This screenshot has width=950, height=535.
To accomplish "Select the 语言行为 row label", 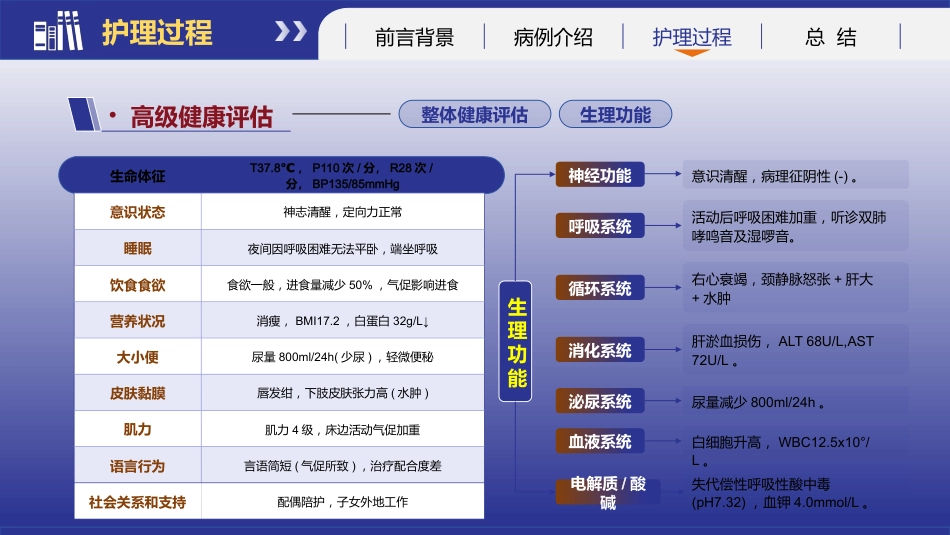I will tap(138, 466).
